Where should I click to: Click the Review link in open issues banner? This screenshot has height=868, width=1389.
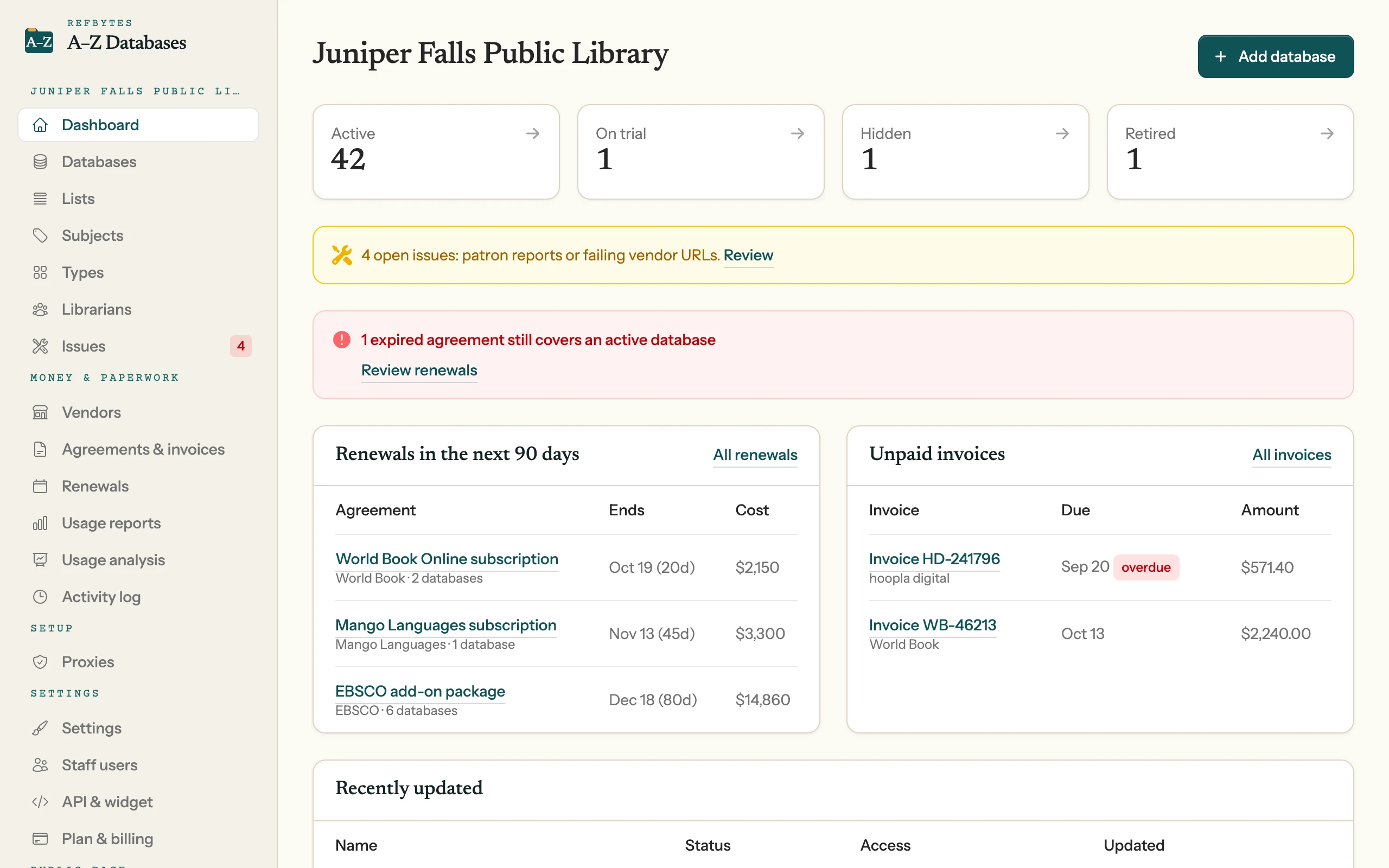coord(748,255)
